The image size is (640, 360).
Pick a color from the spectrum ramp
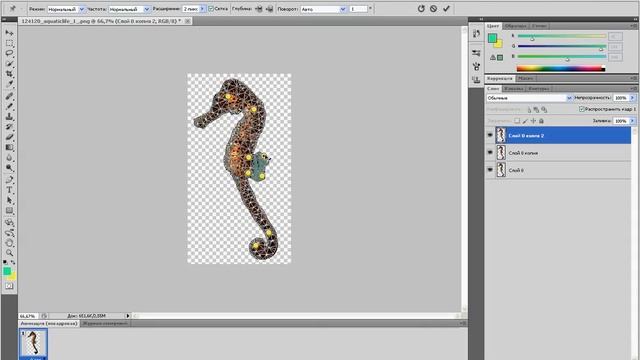560,69
